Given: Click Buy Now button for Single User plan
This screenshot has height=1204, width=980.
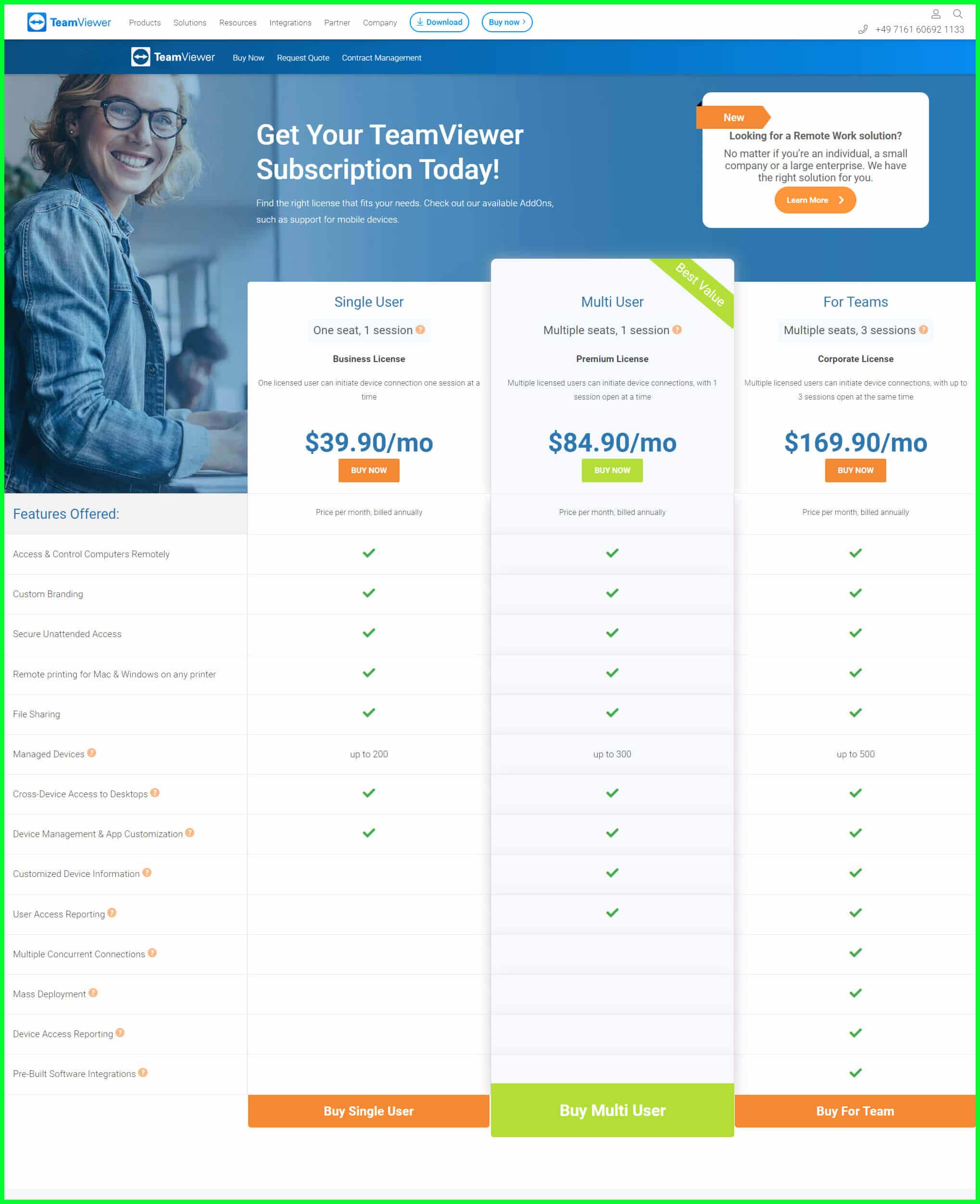Looking at the screenshot, I should click(368, 470).
